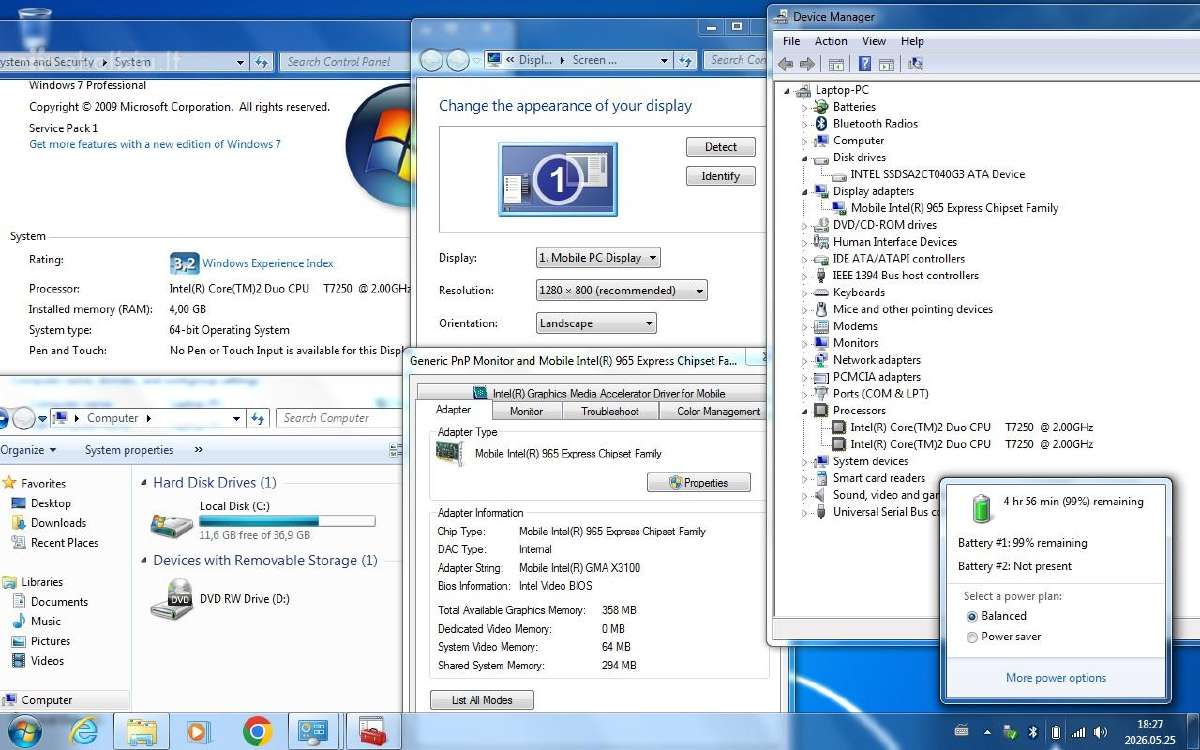This screenshot has width=1200, height=750.
Task: Click the Control Panel taskbar button
Action: coord(314,732)
